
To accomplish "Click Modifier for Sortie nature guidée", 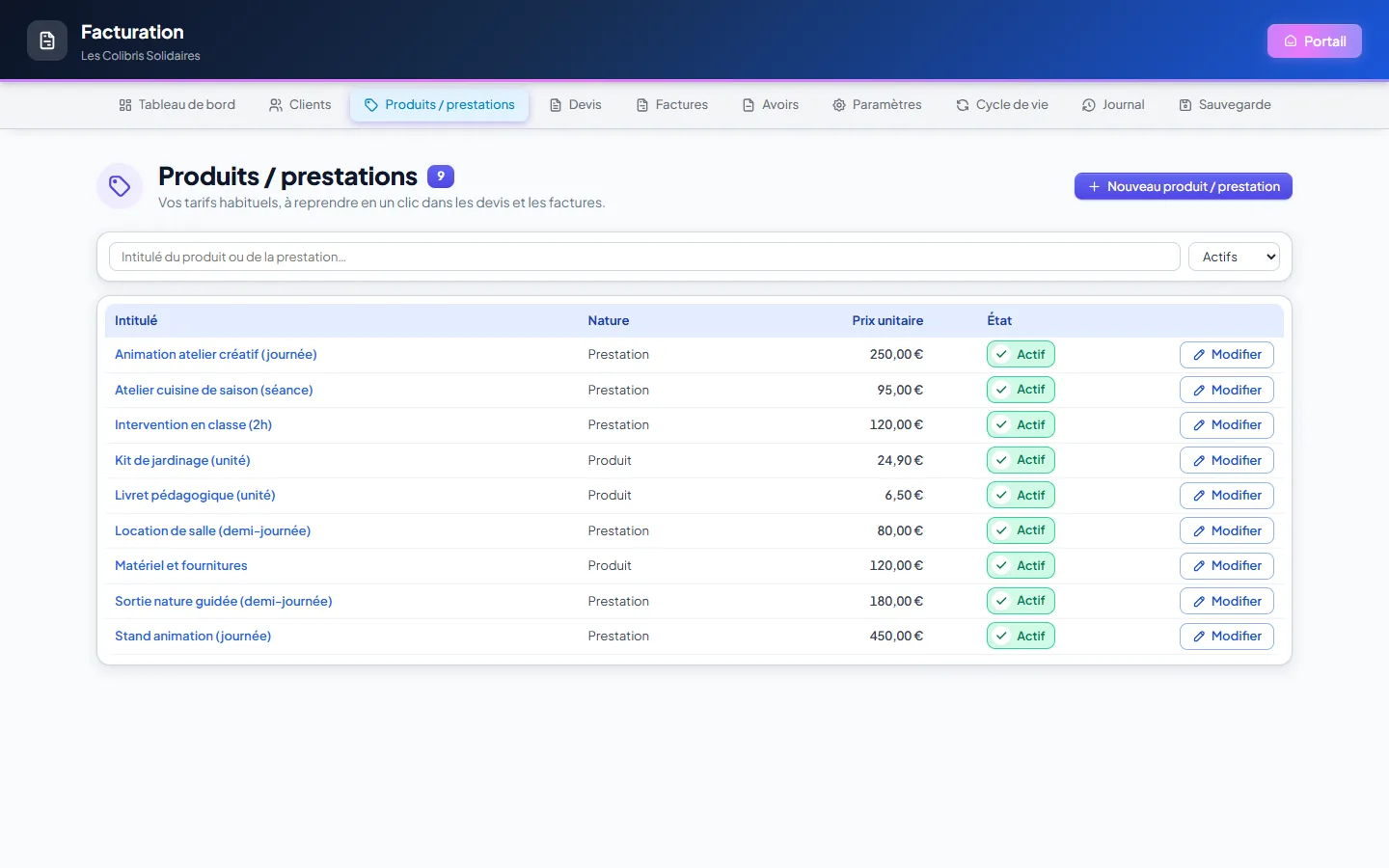I will pyautogui.click(x=1227, y=602).
